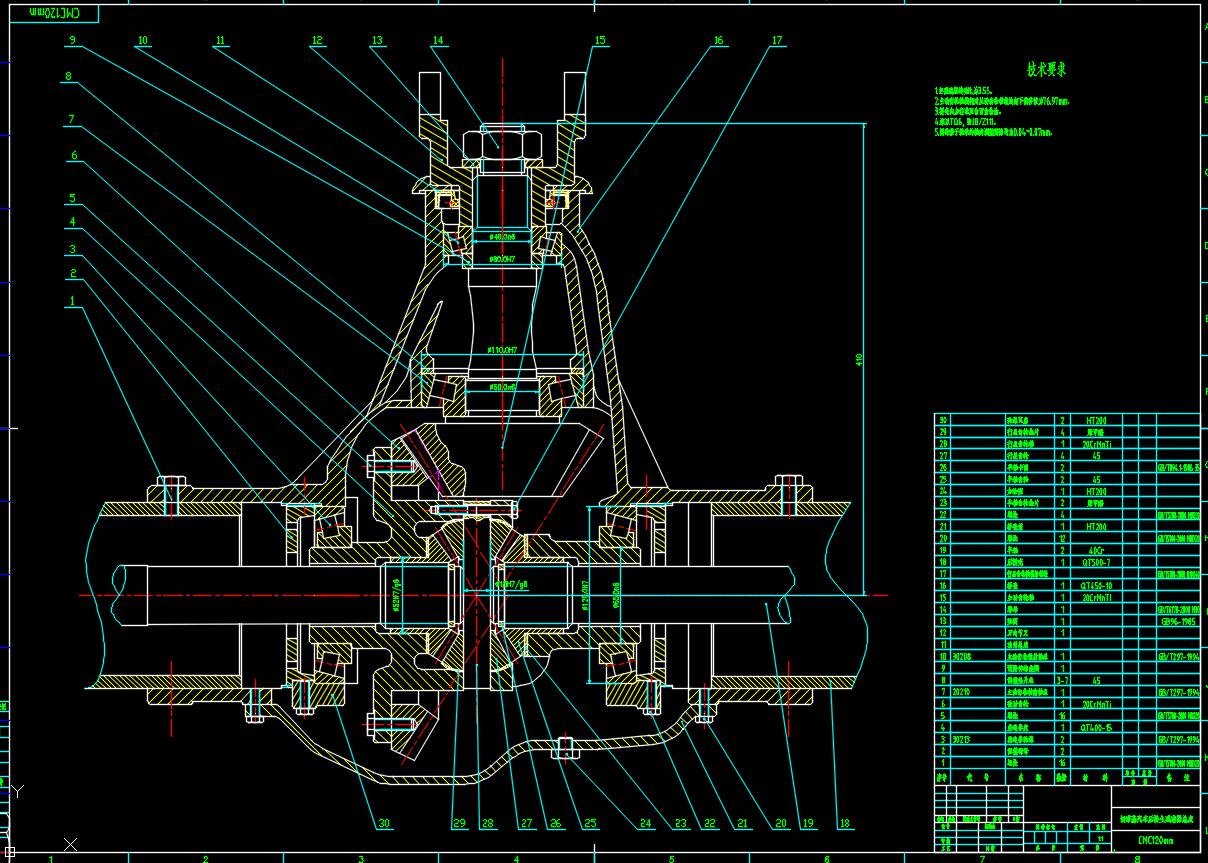Screen dimensions: 1208x863
Task: Pick the 410 vertical dimension text
Action: pyautogui.click(x=858, y=359)
